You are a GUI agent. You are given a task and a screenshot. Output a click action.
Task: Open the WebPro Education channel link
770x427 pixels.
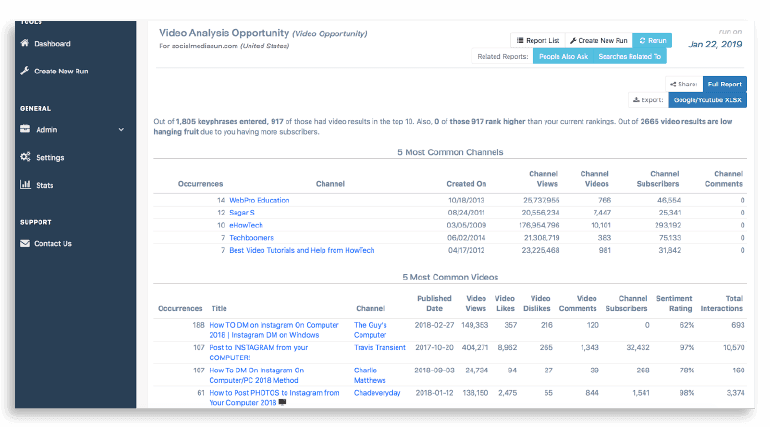tap(259, 200)
